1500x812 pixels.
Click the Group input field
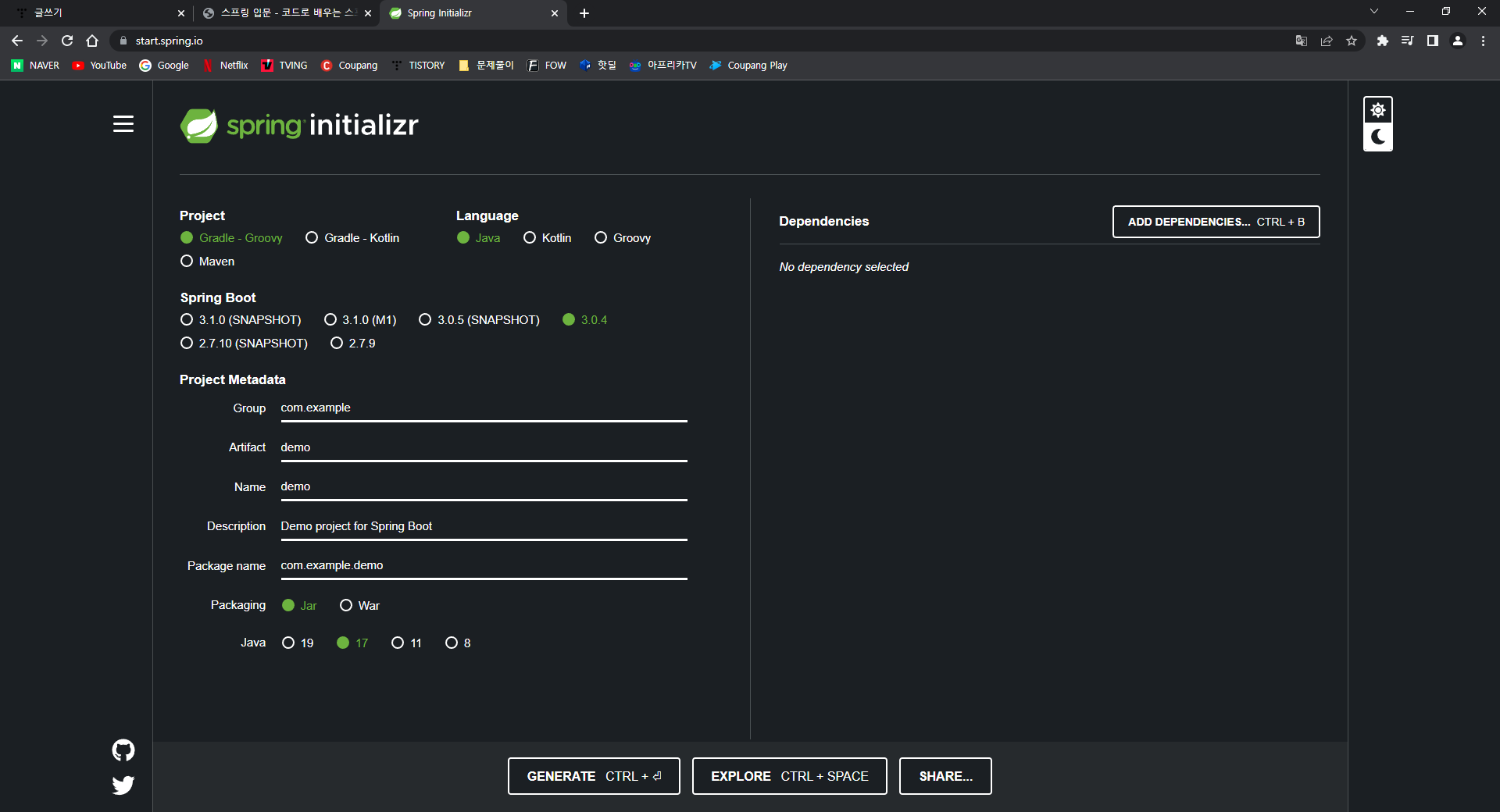[484, 408]
